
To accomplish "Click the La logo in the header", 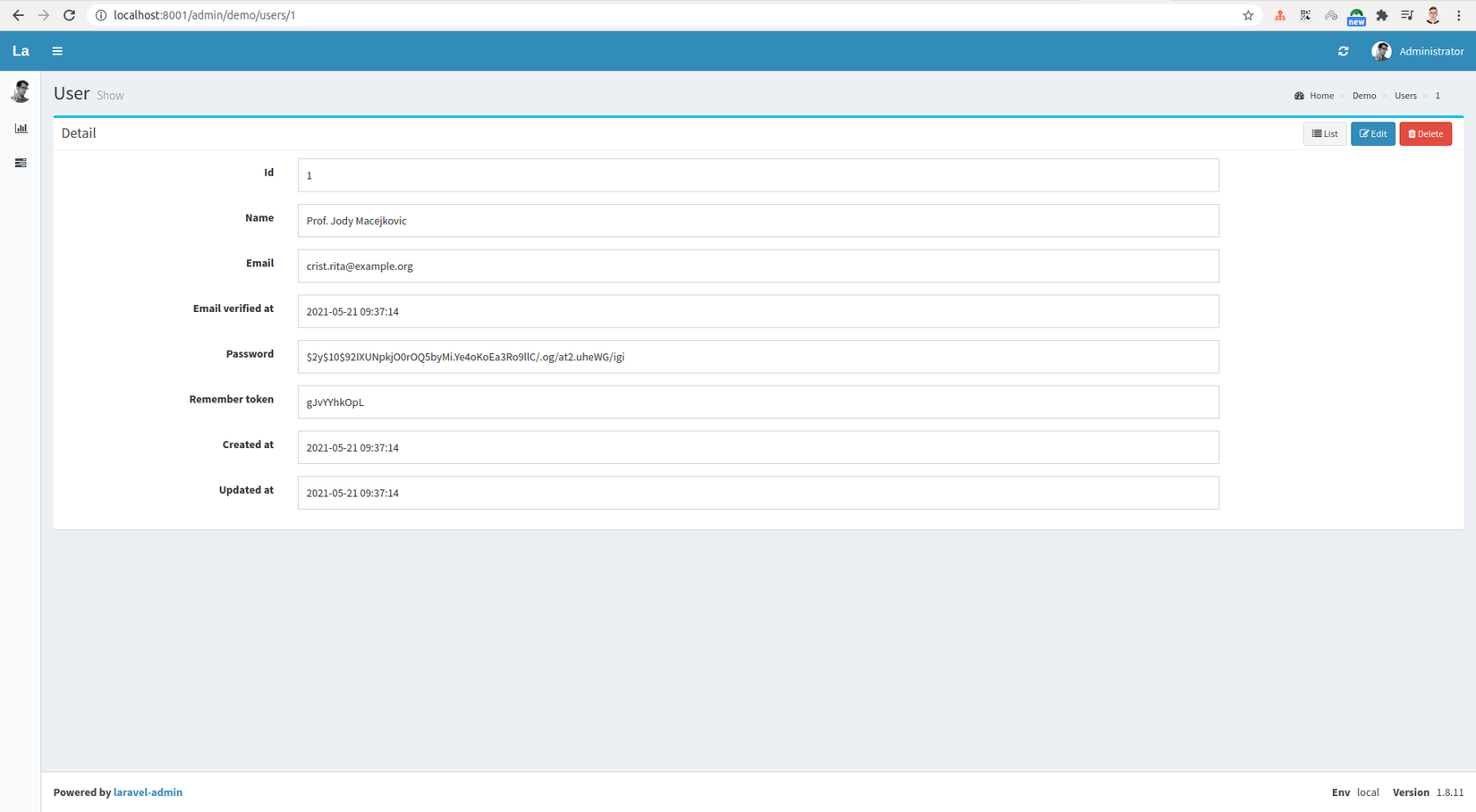I will point(21,51).
